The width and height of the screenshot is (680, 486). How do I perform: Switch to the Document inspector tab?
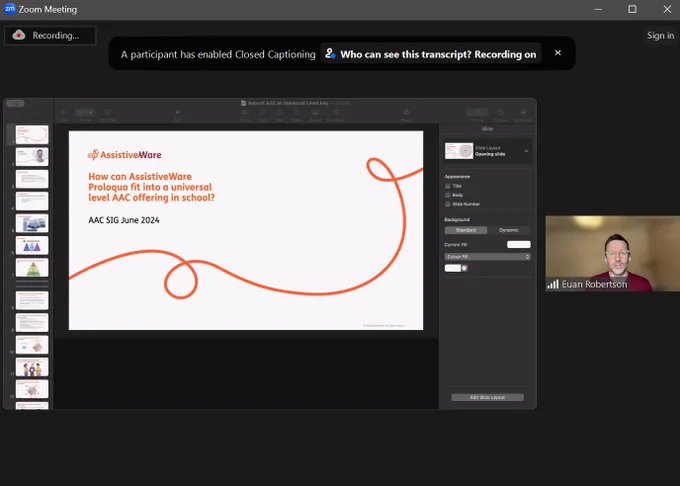point(523,113)
